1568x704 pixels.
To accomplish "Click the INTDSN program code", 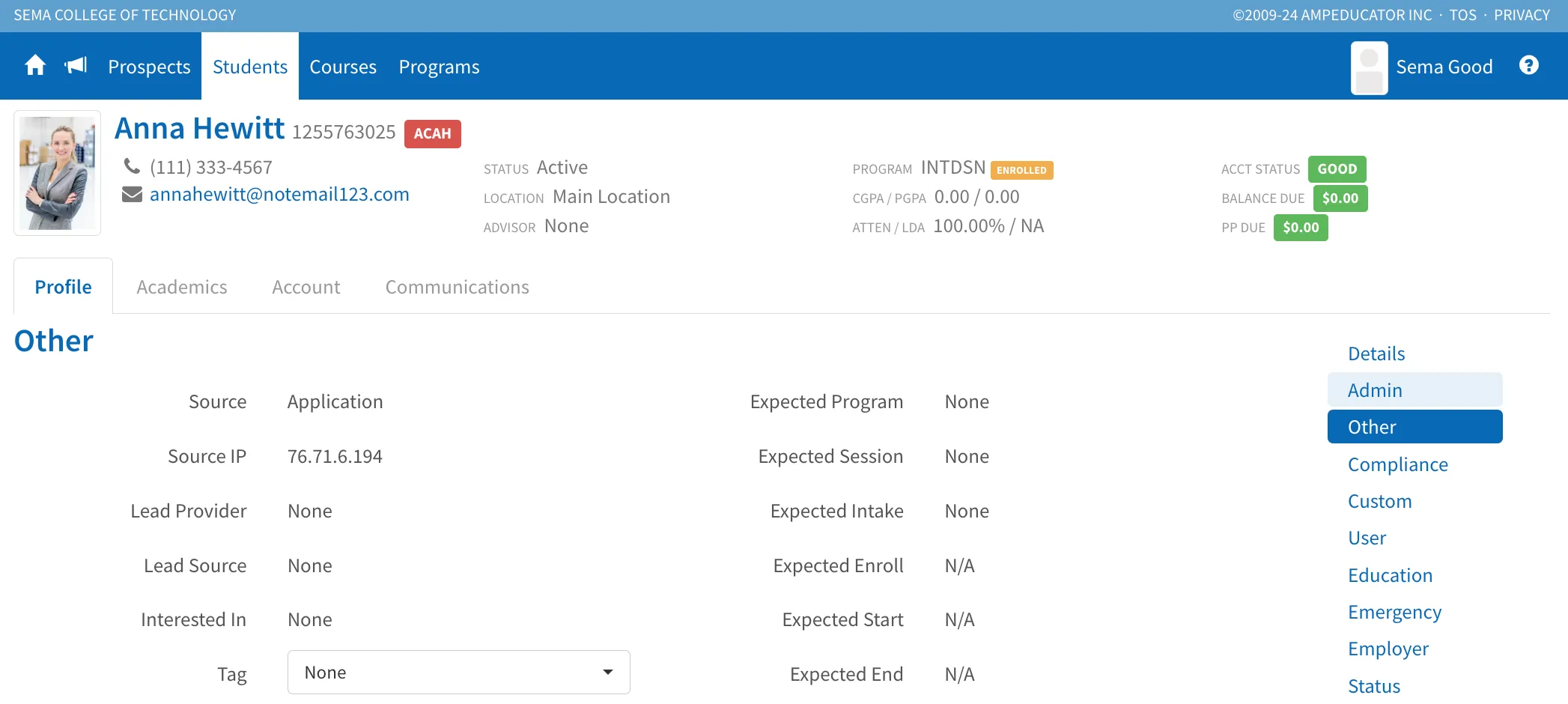I will point(953,168).
